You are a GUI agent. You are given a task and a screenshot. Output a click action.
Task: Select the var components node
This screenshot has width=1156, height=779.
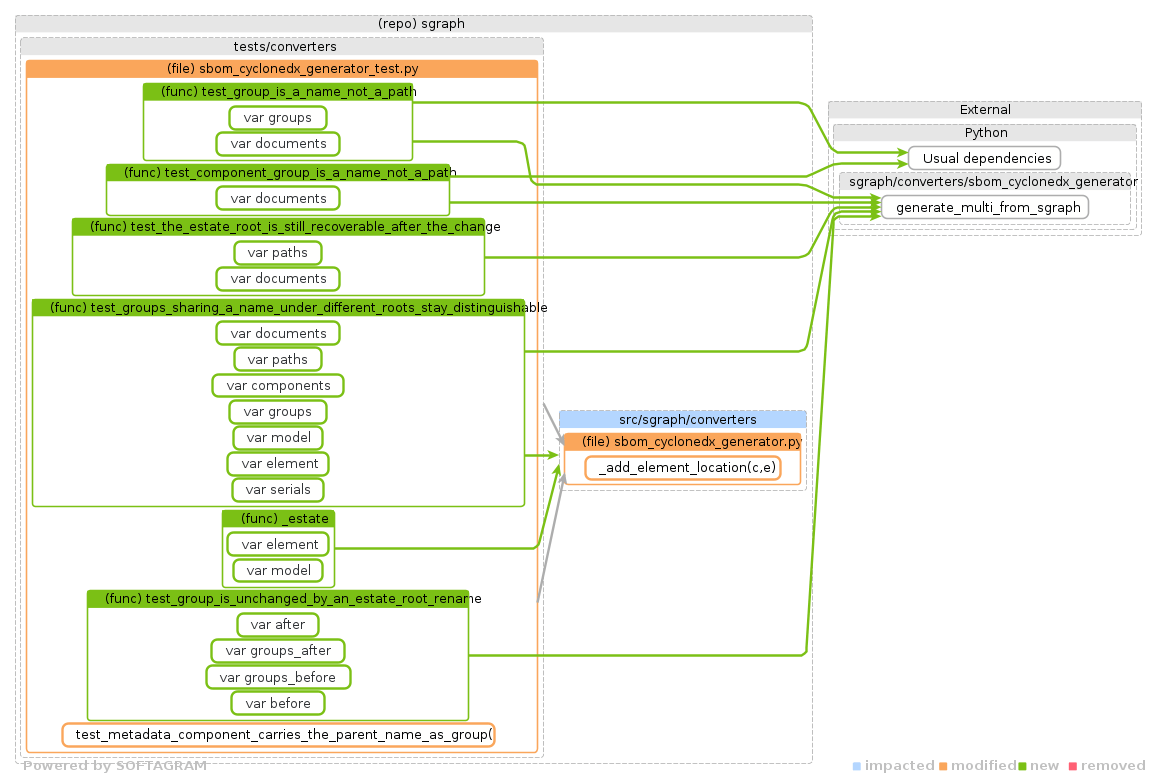click(278, 385)
